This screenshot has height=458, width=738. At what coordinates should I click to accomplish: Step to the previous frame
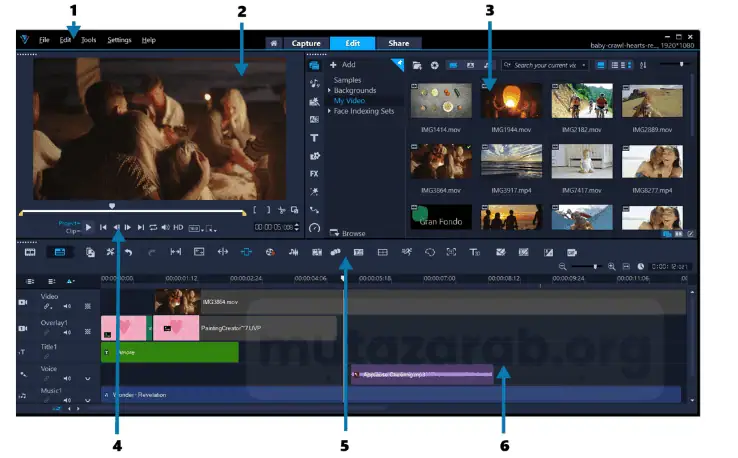coord(116,227)
